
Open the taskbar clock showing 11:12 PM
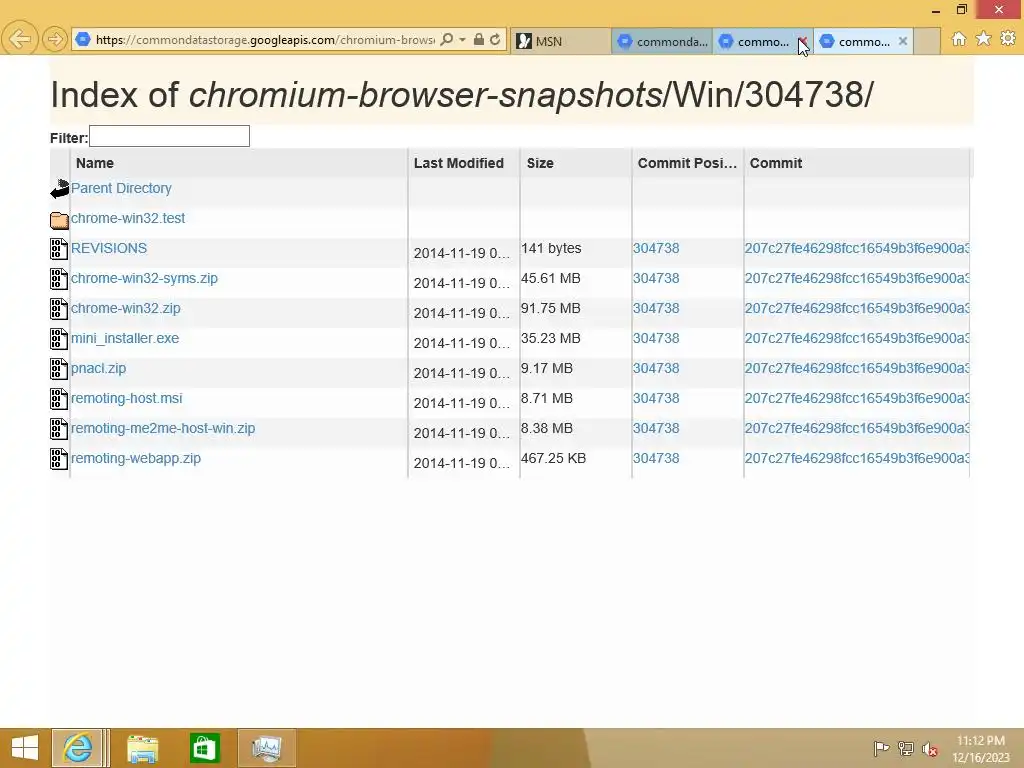click(x=981, y=749)
